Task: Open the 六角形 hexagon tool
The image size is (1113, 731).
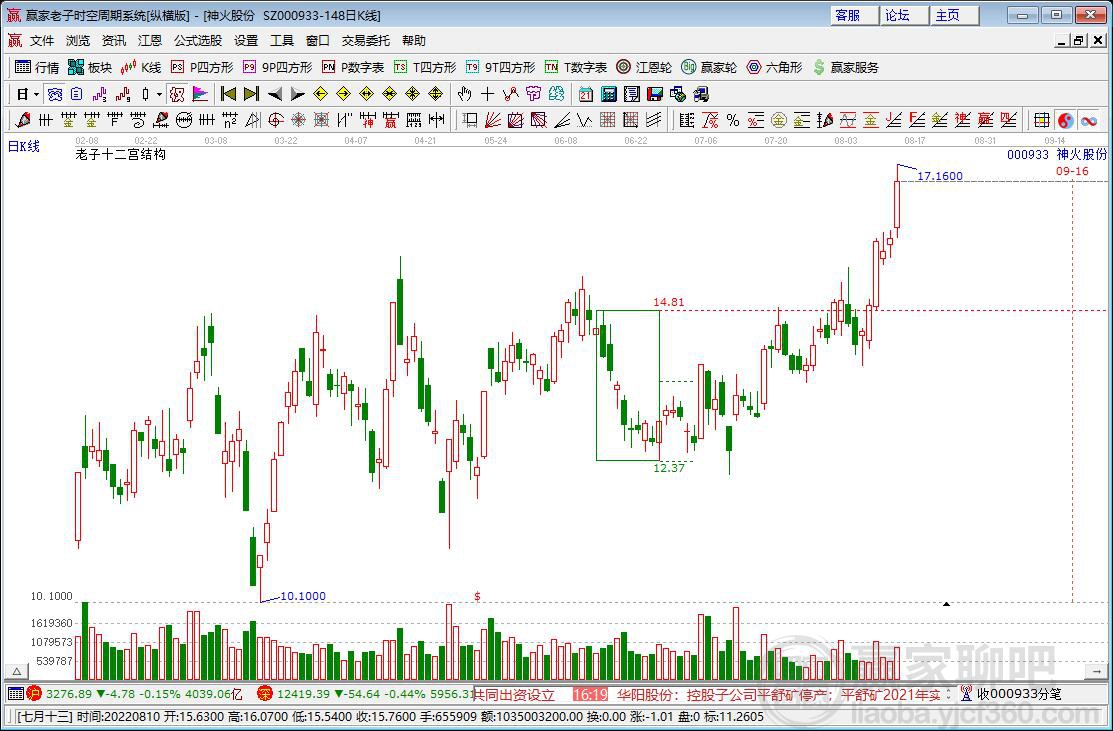Action: (x=774, y=67)
